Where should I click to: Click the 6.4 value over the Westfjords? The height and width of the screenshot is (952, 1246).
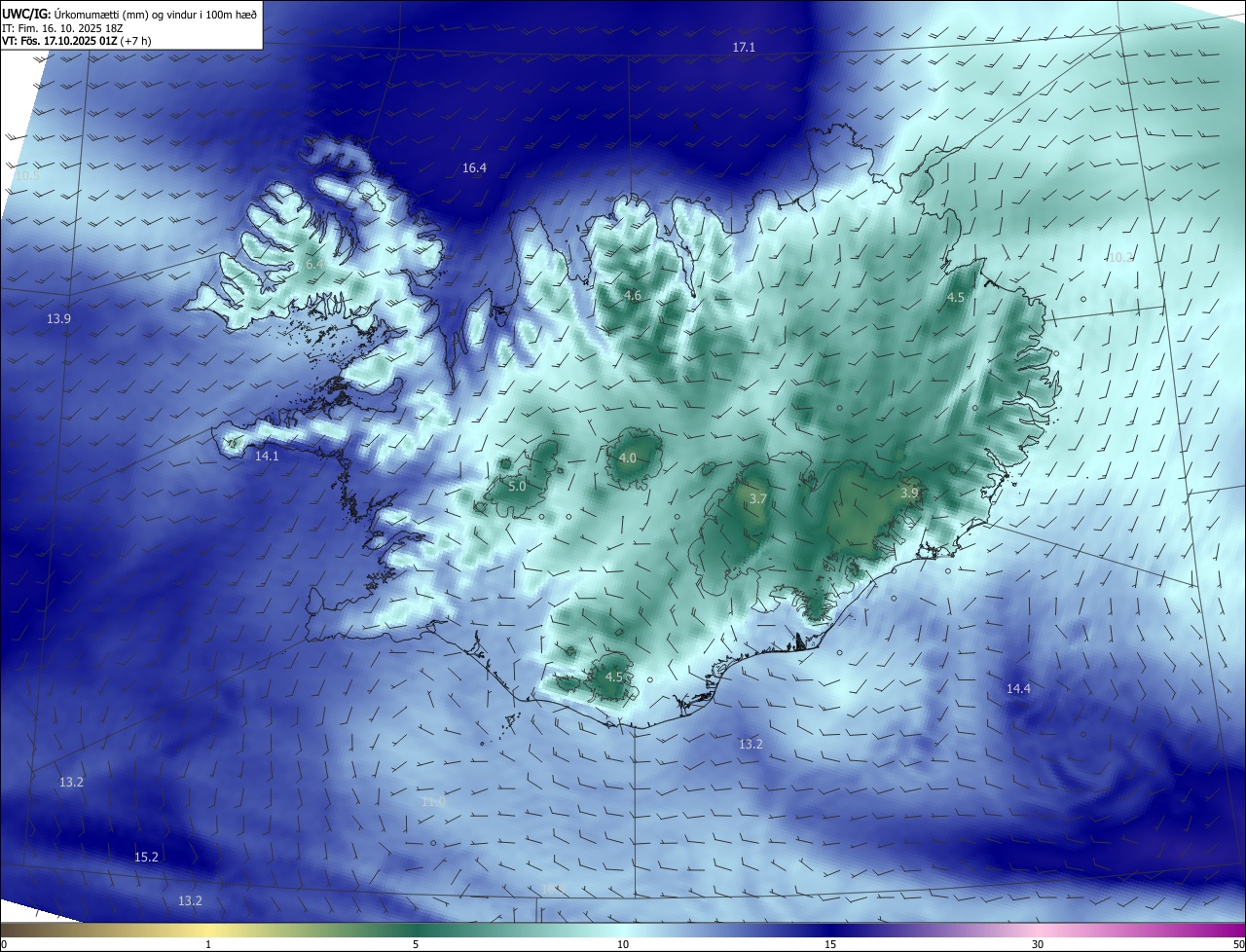[314, 264]
